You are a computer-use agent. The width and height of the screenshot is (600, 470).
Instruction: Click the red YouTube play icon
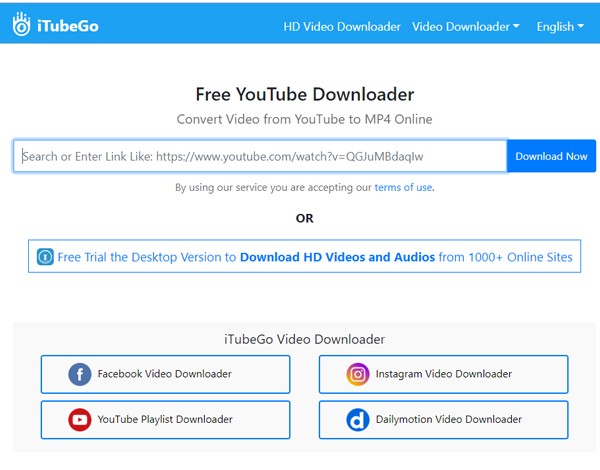[80, 420]
